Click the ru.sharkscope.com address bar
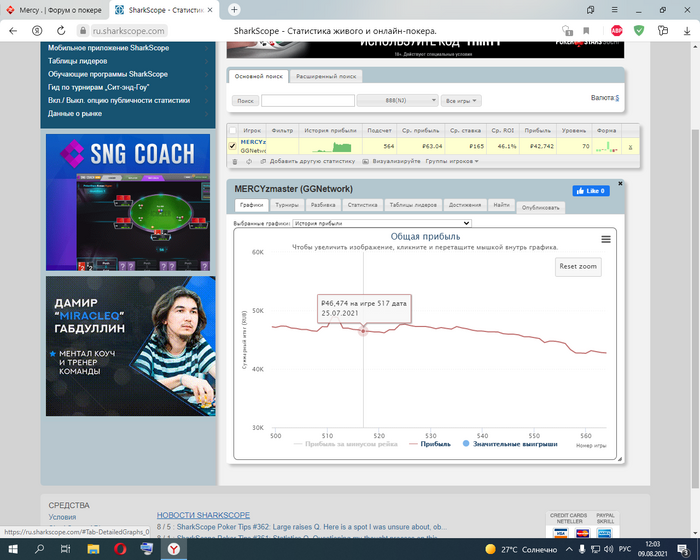This screenshot has height=560, width=700. [129, 31]
